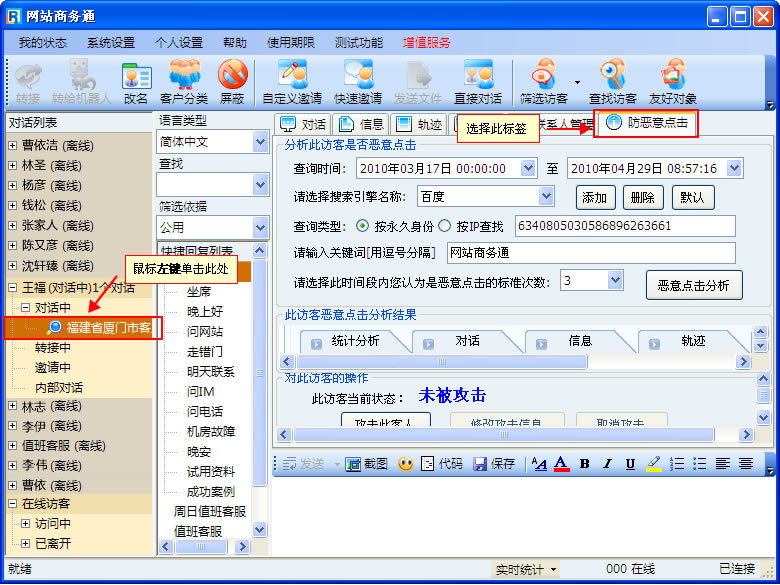Viewport: 780px width, 585px height.
Task: Open the 个人设置 menu
Action: point(179,43)
